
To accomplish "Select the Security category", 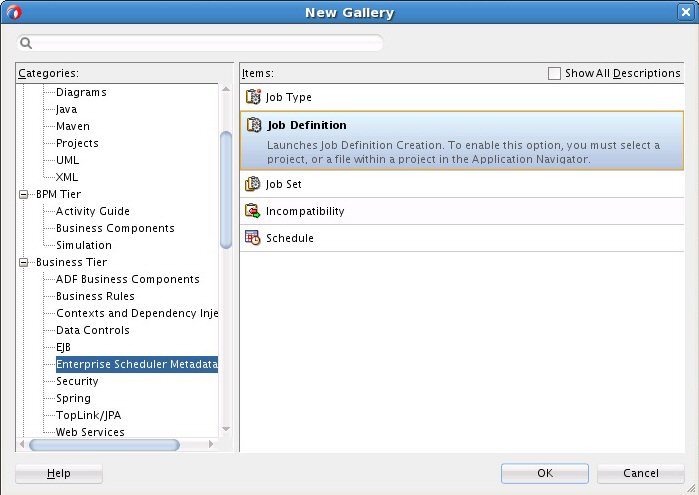I will click(77, 381).
